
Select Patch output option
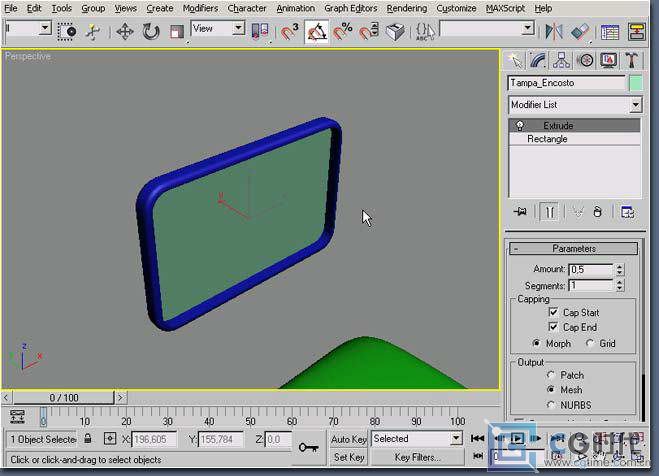coord(551,375)
